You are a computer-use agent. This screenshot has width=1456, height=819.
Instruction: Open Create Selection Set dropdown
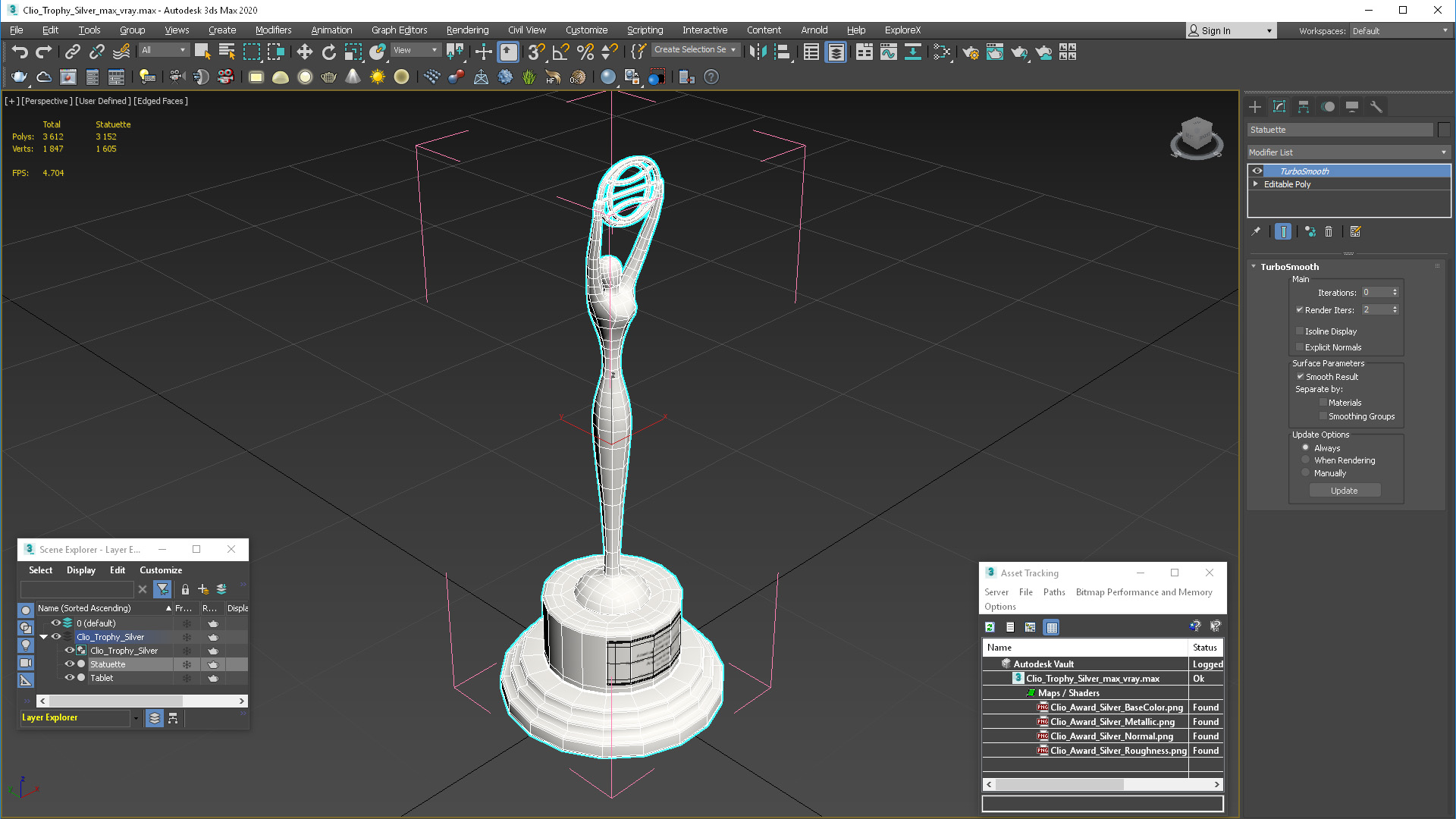[x=695, y=49]
